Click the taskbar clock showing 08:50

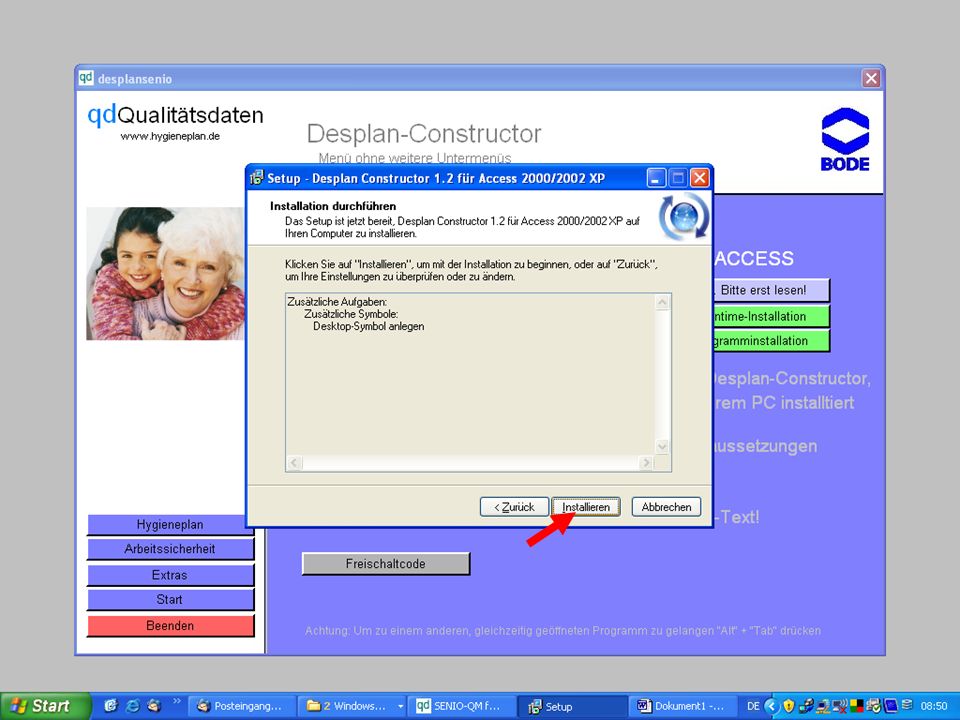pos(934,706)
